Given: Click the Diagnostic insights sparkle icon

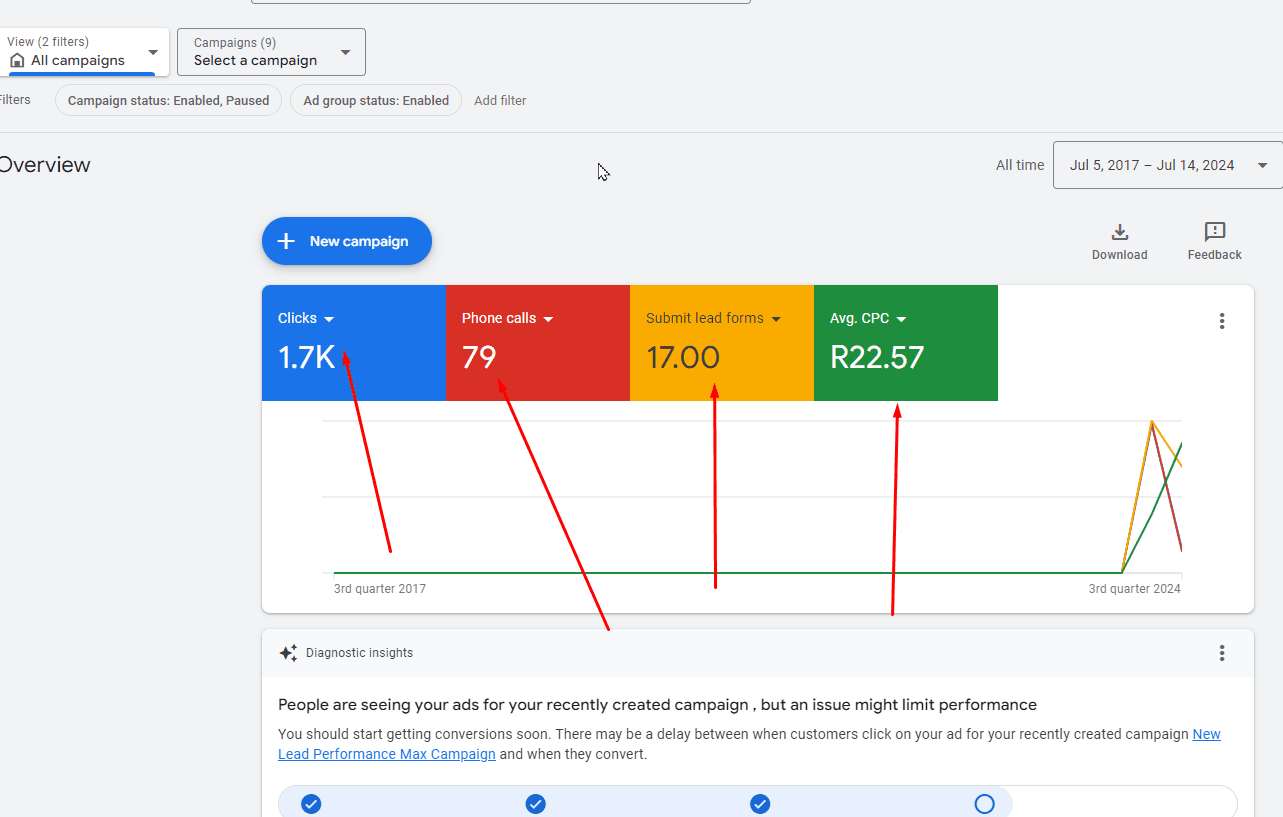Looking at the screenshot, I should [x=288, y=653].
